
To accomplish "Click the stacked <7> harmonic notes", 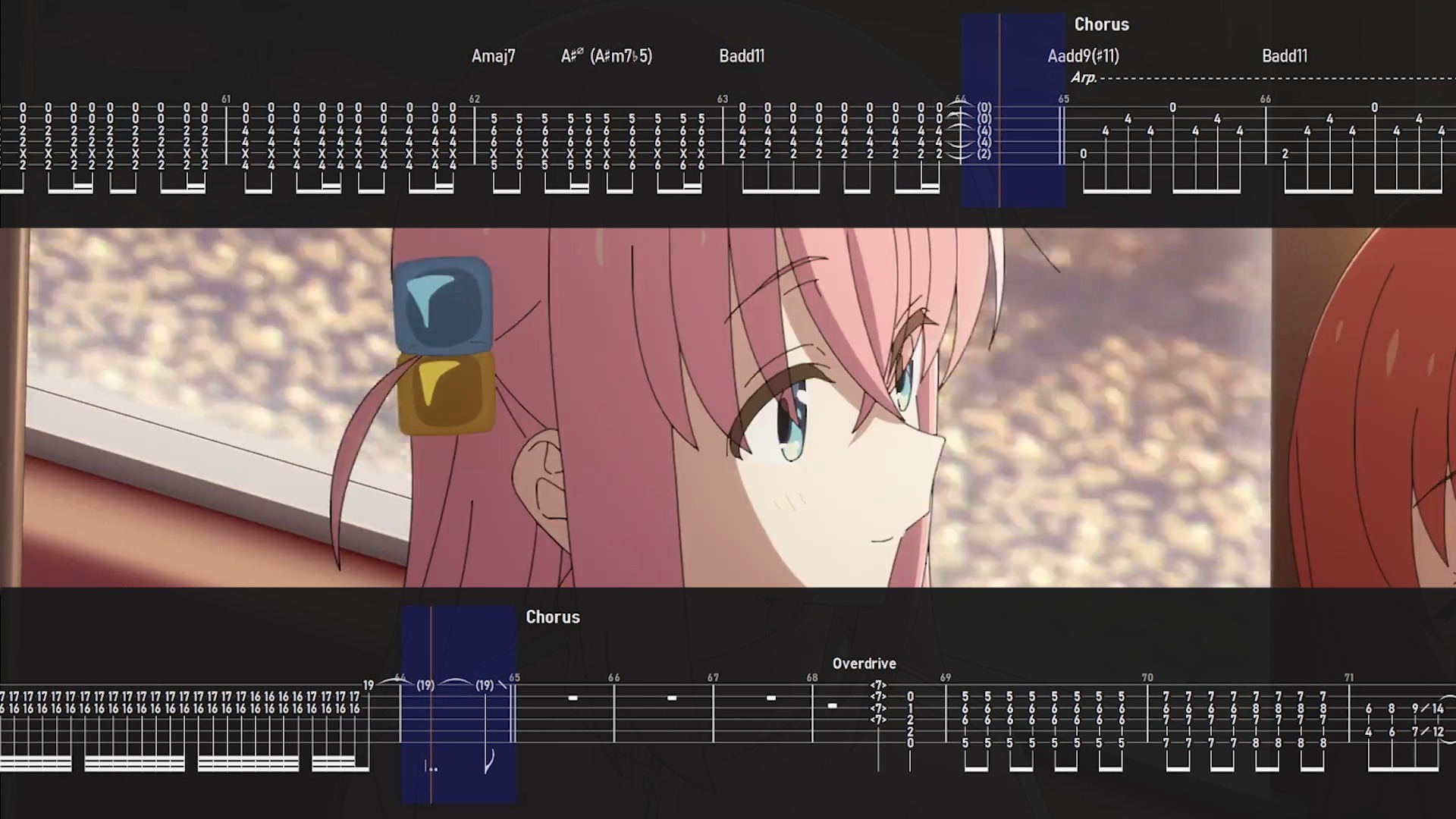I will (878, 702).
